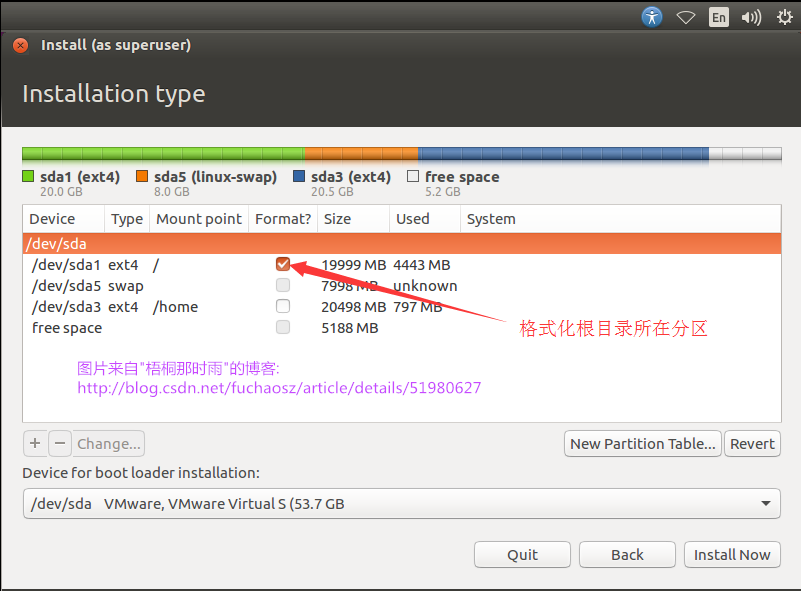Open the network indicator icon
Screen dimensions: 801x591
click(x=685, y=17)
